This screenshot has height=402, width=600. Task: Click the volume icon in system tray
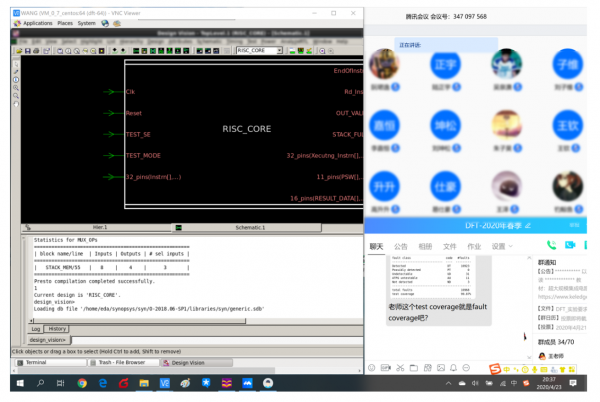475,383
